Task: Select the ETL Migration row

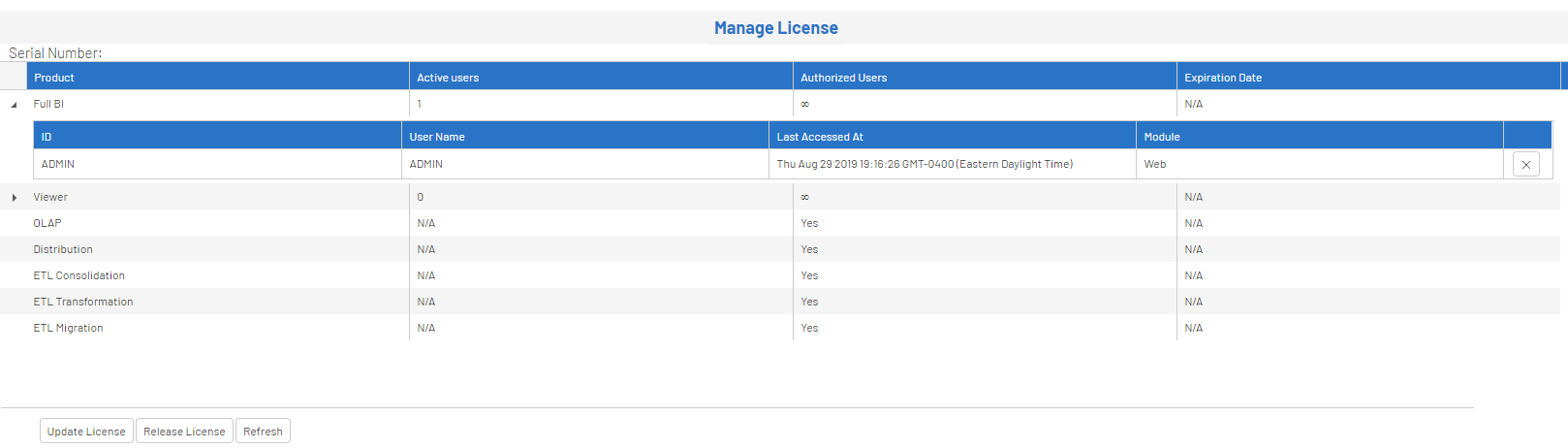Action: pos(68,328)
